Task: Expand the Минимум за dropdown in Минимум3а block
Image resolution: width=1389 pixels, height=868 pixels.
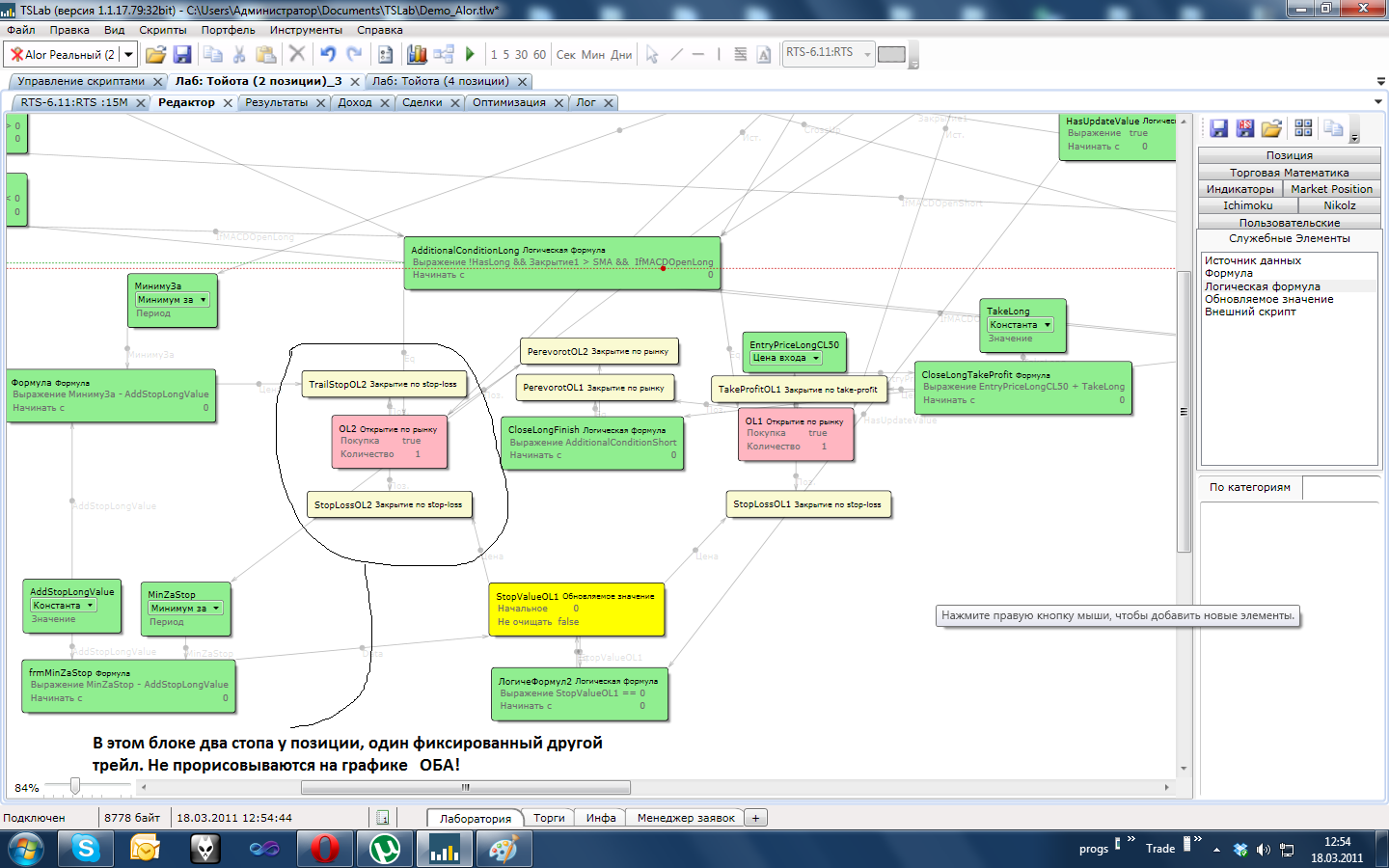Action: coord(204,300)
